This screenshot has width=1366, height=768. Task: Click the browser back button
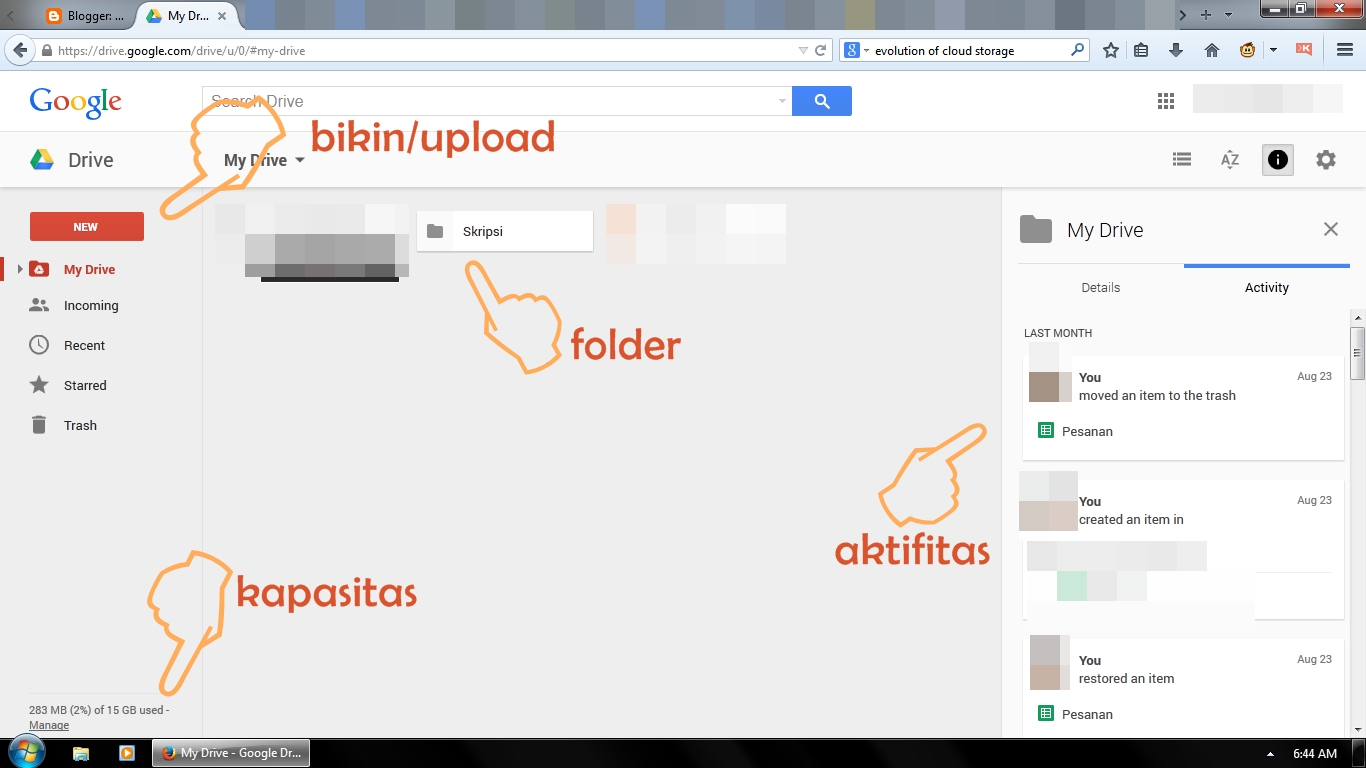click(x=19, y=50)
